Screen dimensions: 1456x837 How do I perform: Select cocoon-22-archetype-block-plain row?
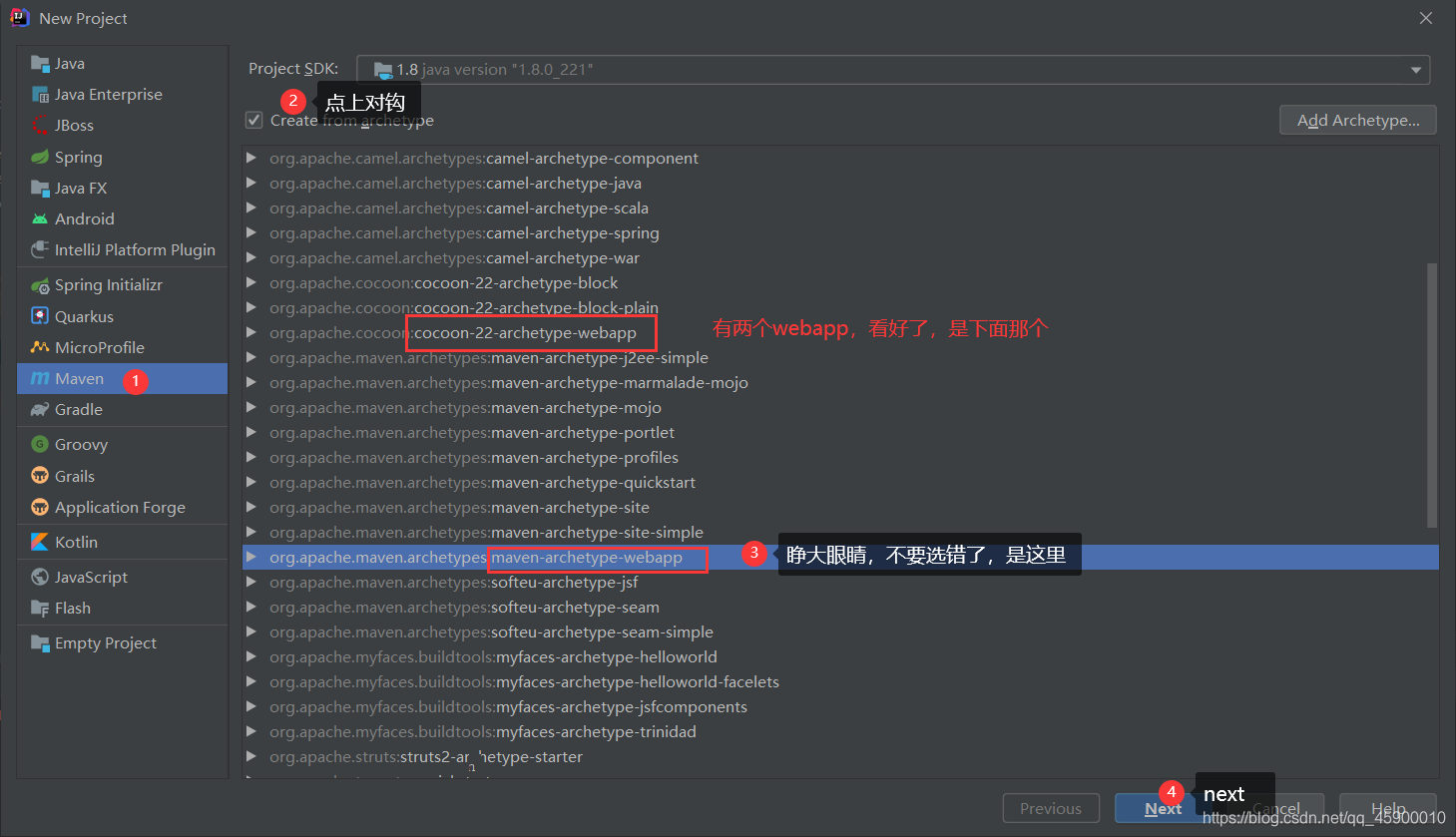pos(840,307)
